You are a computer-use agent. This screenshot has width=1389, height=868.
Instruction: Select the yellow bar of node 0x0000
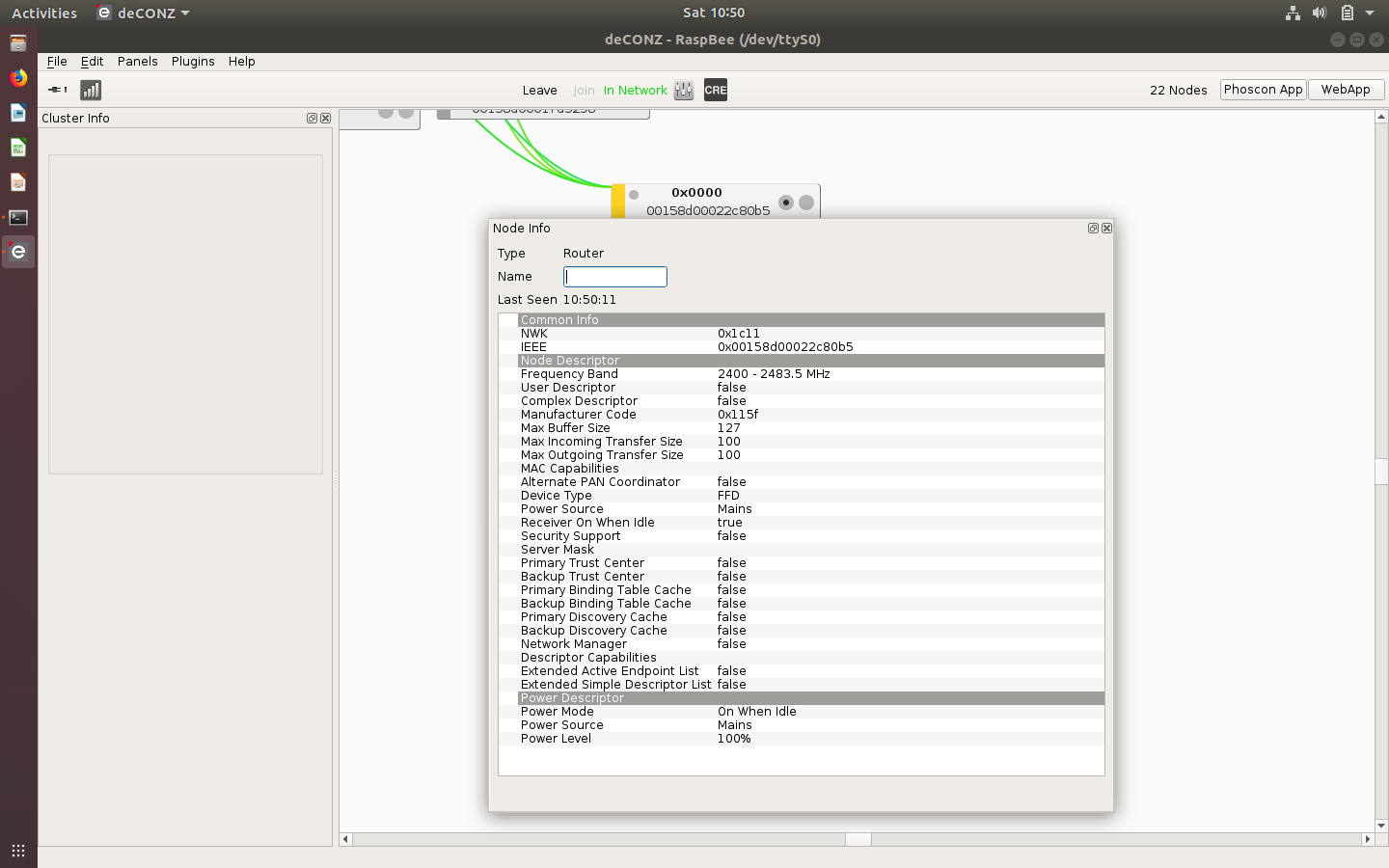click(618, 202)
